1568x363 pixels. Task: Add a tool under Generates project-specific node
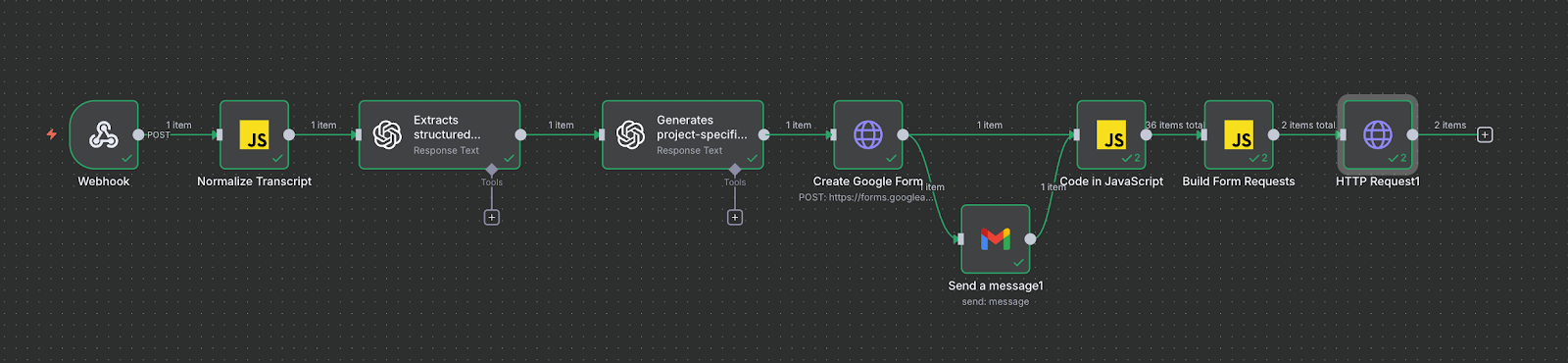tap(735, 217)
